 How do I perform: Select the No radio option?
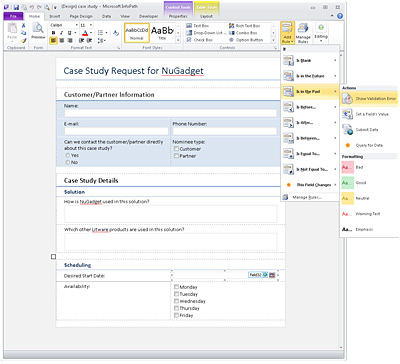pyautogui.click(x=68, y=162)
